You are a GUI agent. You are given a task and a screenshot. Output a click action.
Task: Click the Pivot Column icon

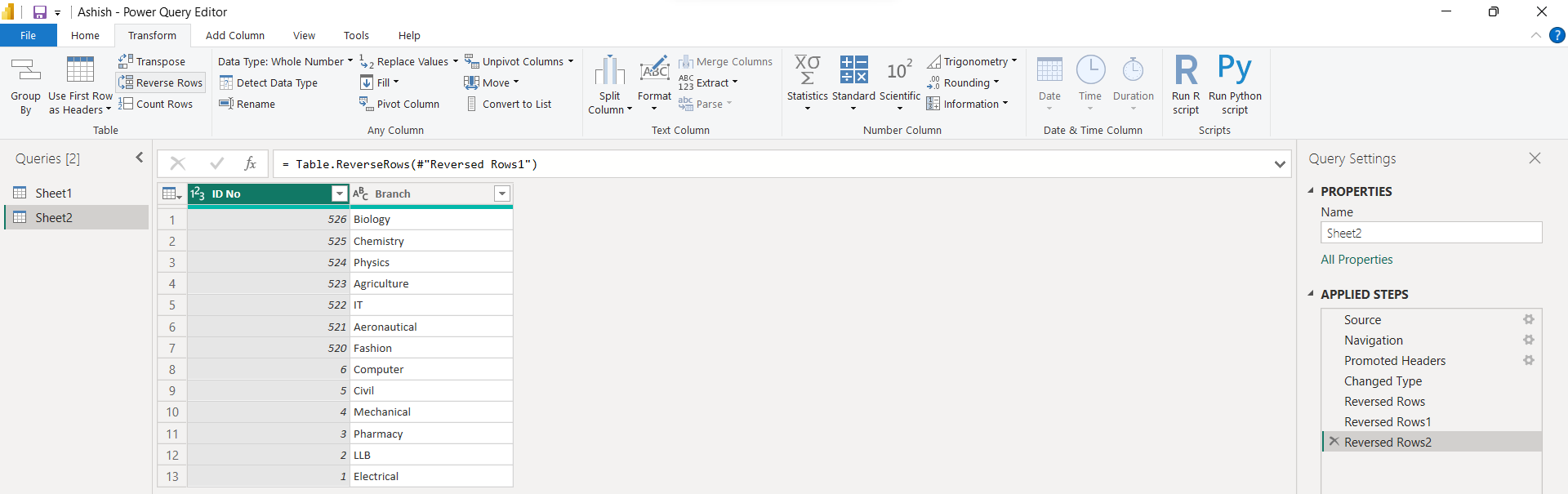point(366,104)
